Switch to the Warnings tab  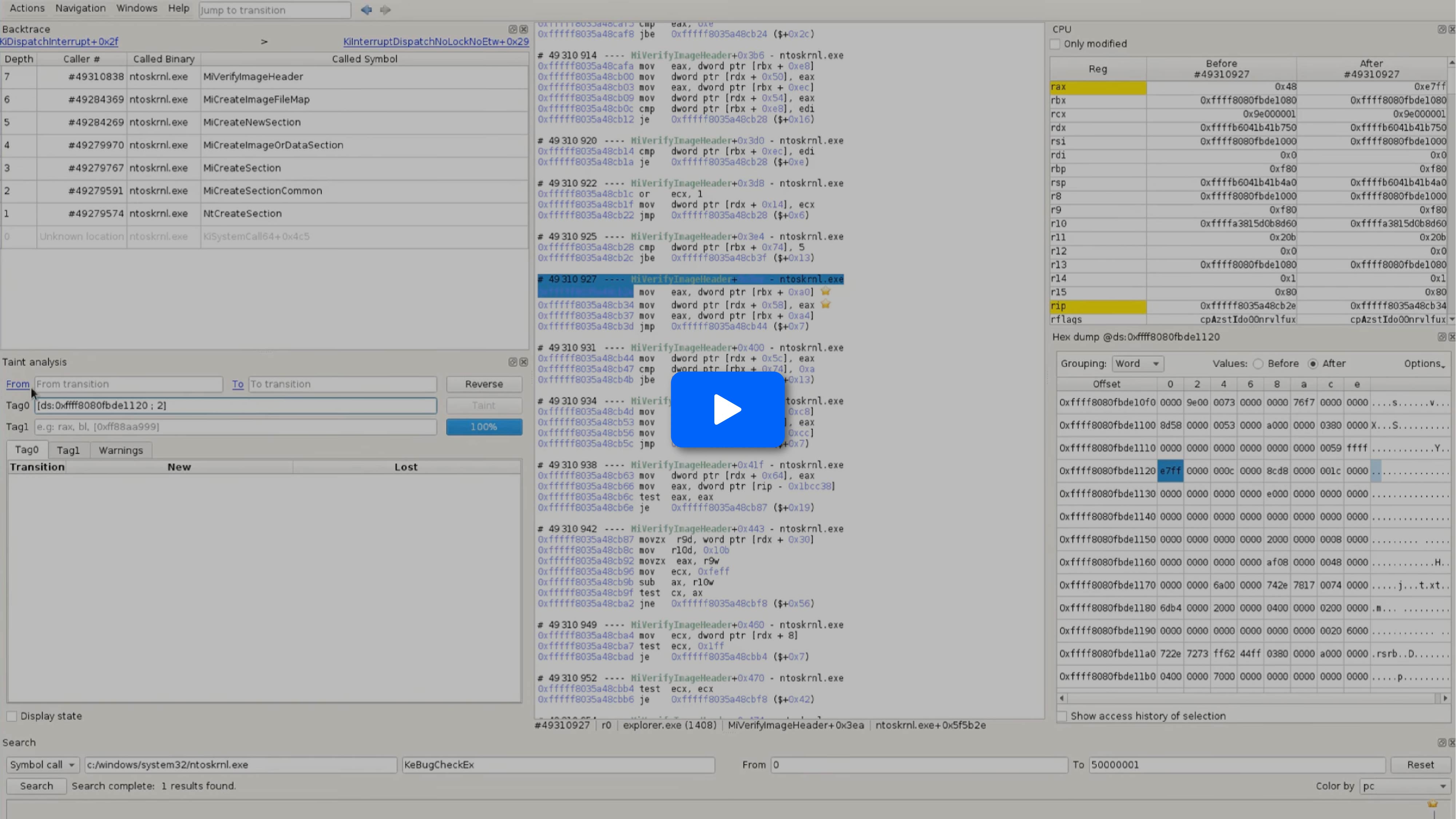click(120, 450)
